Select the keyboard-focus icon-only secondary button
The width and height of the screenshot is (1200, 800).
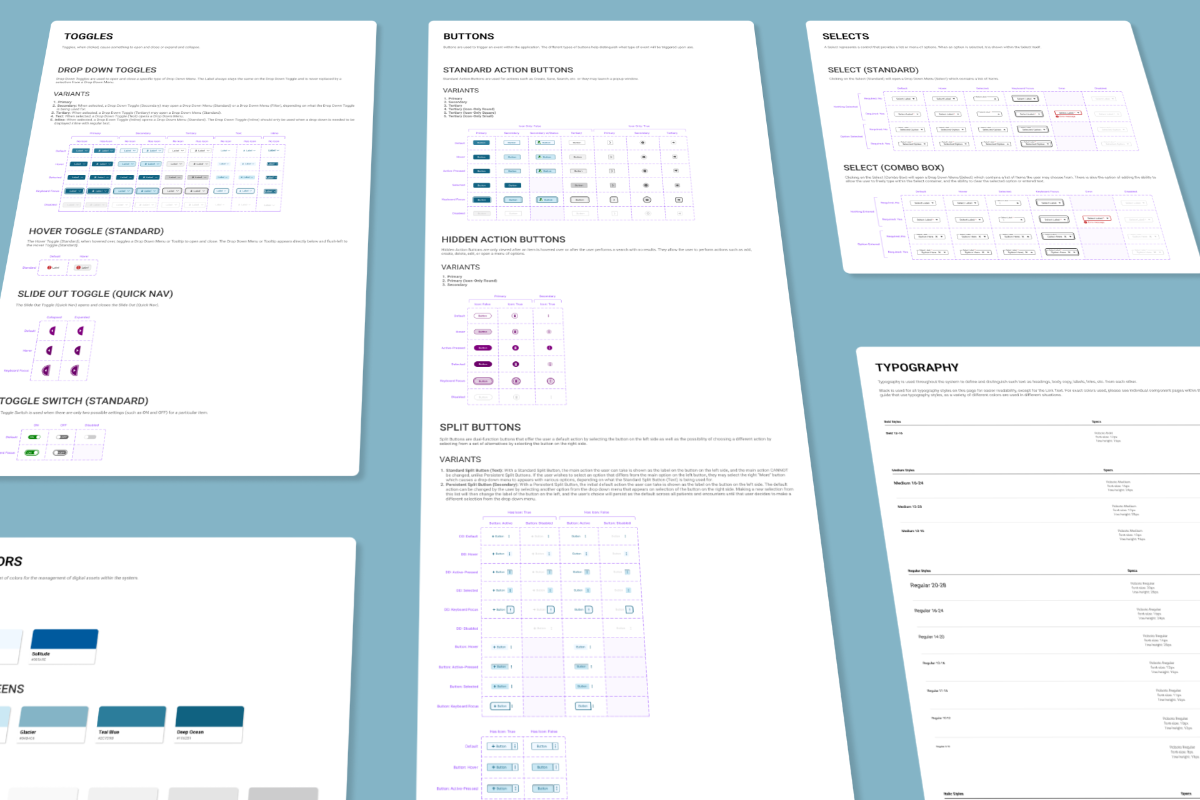pyautogui.click(x=647, y=200)
